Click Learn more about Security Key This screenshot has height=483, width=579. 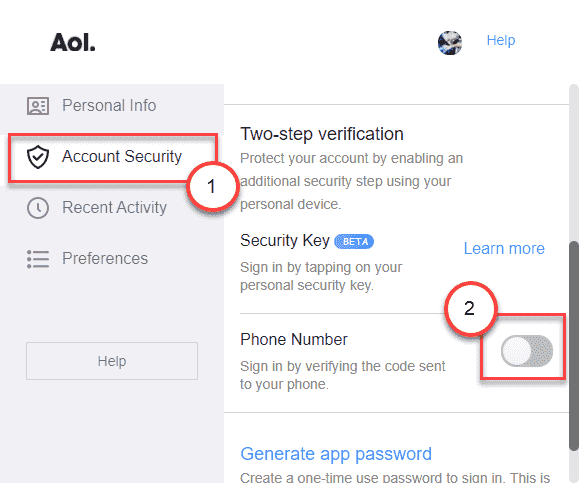(504, 249)
